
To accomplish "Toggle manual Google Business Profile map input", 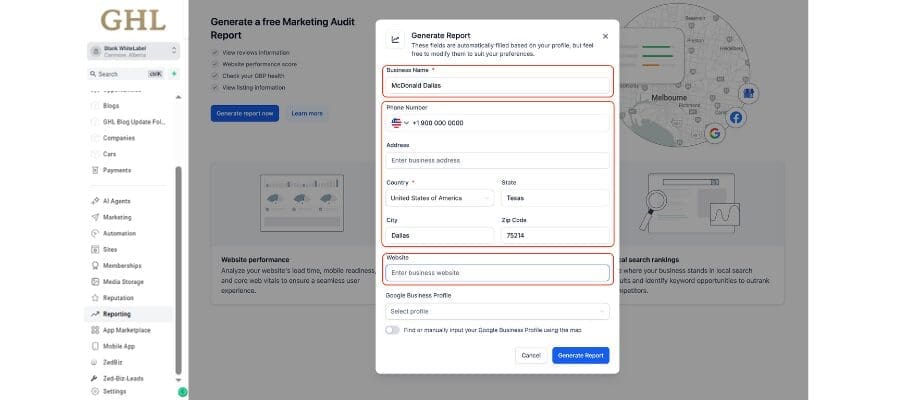I will [x=392, y=330].
